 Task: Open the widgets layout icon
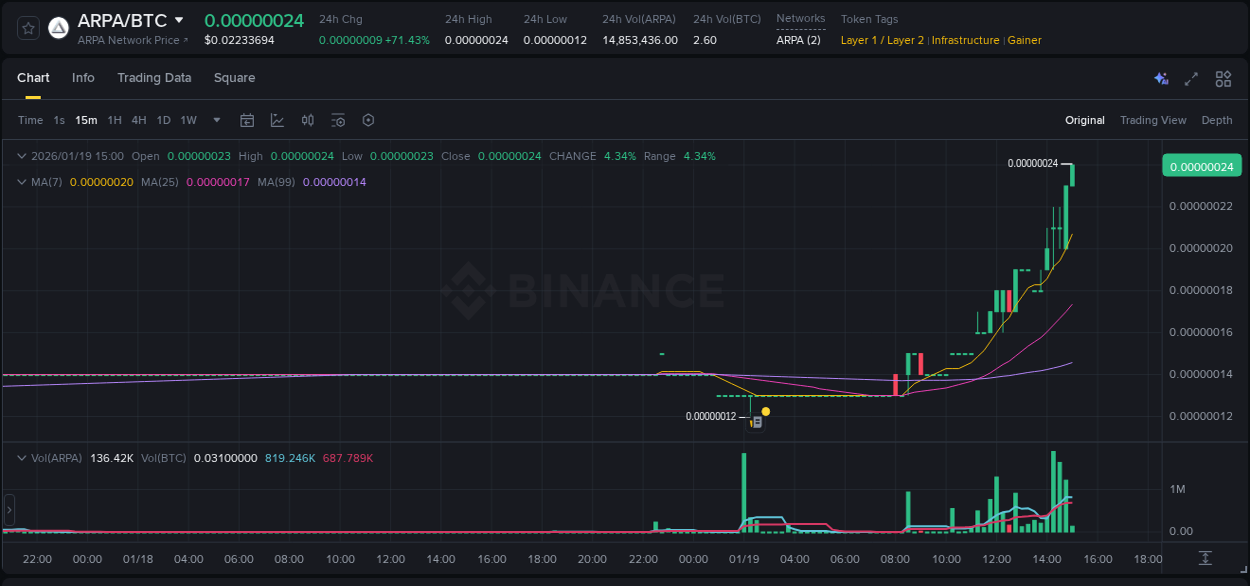tap(1223, 78)
